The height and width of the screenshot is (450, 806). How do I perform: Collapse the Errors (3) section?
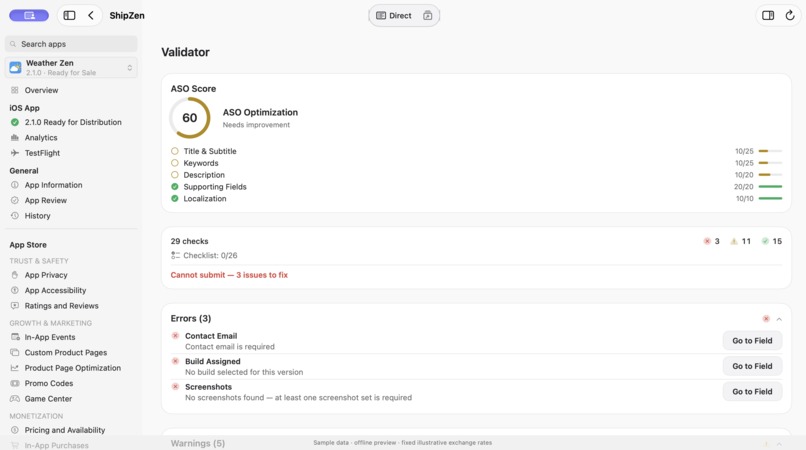click(x=779, y=319)
